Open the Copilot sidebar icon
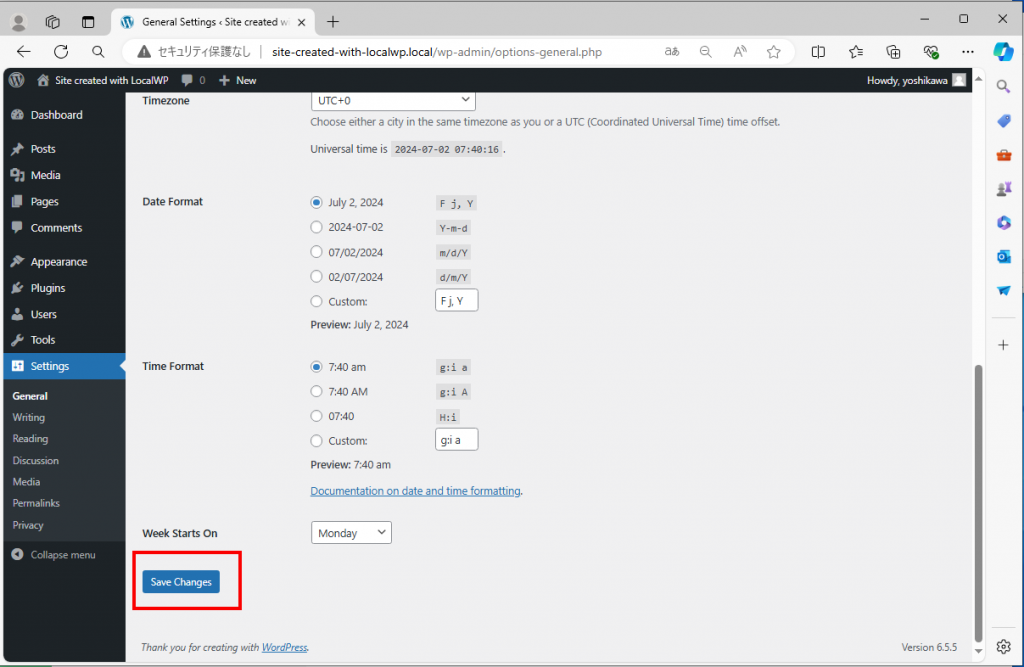This screenshot has height=667, width=1024. pyautogui.click(x=1003, y=51)
